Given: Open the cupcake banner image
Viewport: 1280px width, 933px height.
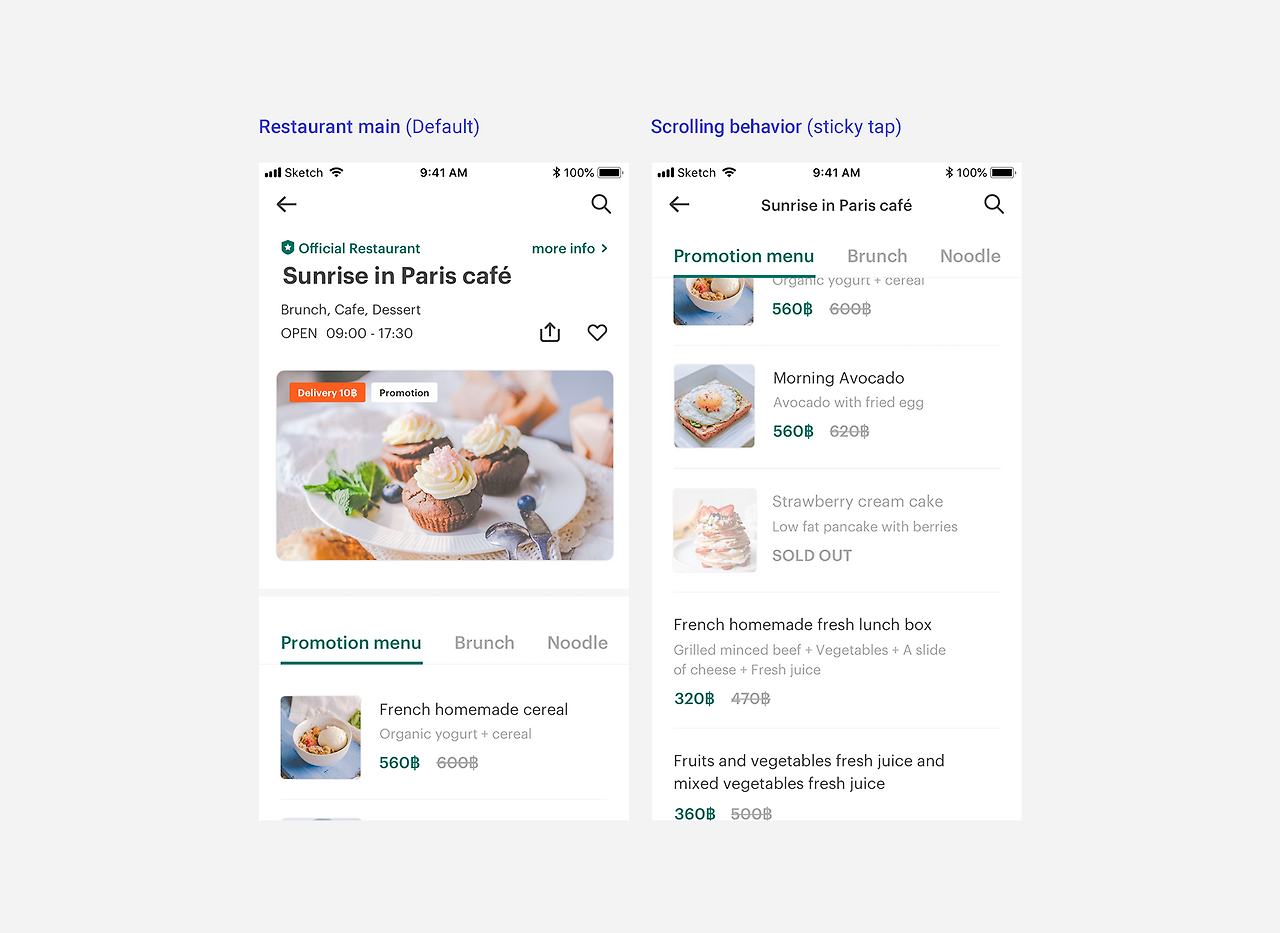Looking at the screenshot, I should 445,465.
